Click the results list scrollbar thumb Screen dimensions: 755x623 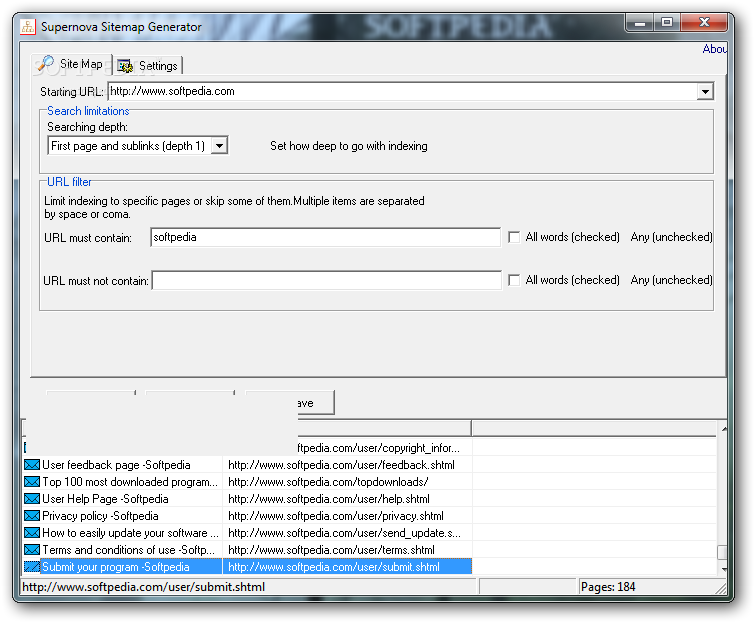(722, 553)
